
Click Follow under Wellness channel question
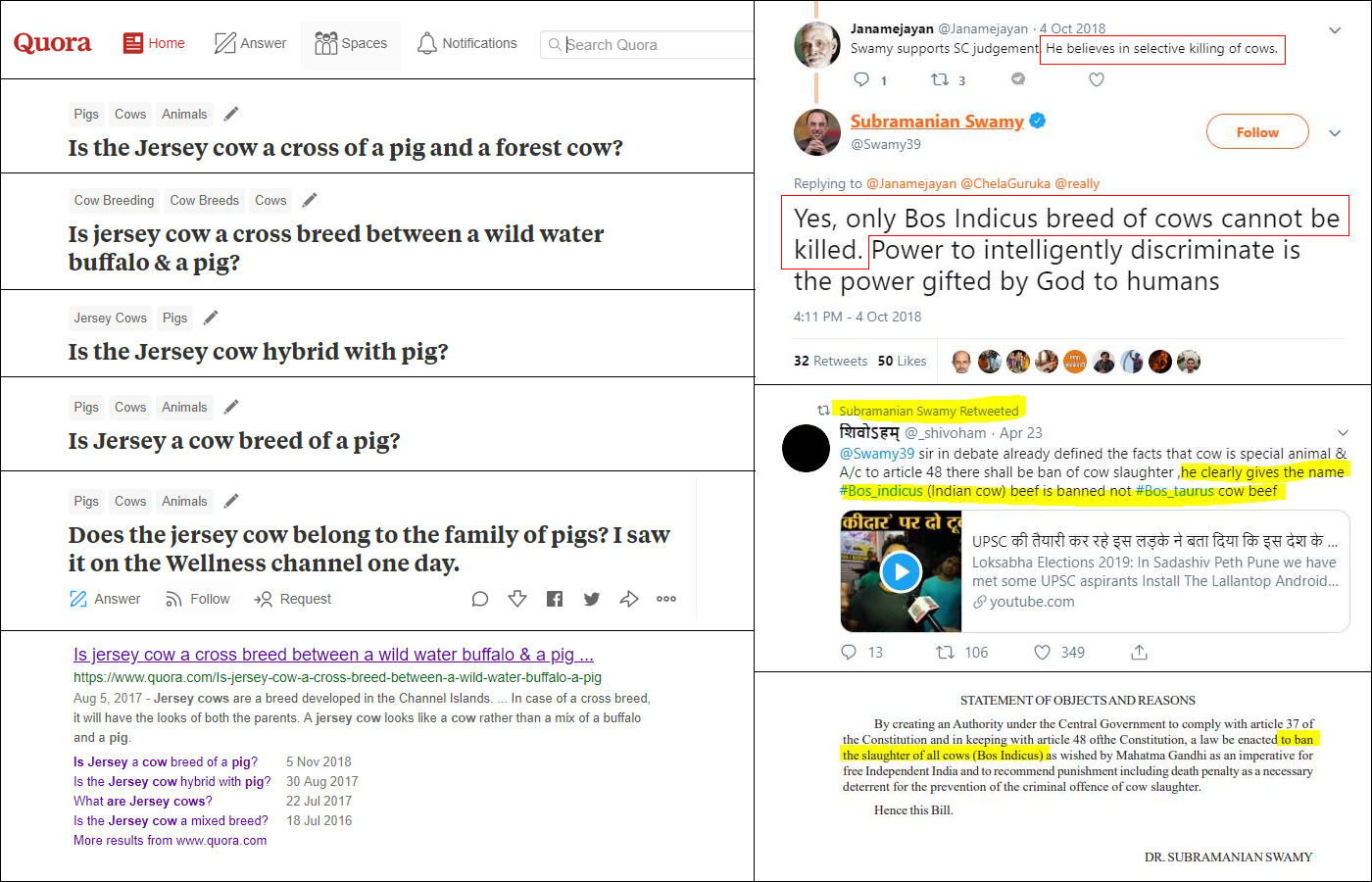pyautogui.click(x=197, y=599)
